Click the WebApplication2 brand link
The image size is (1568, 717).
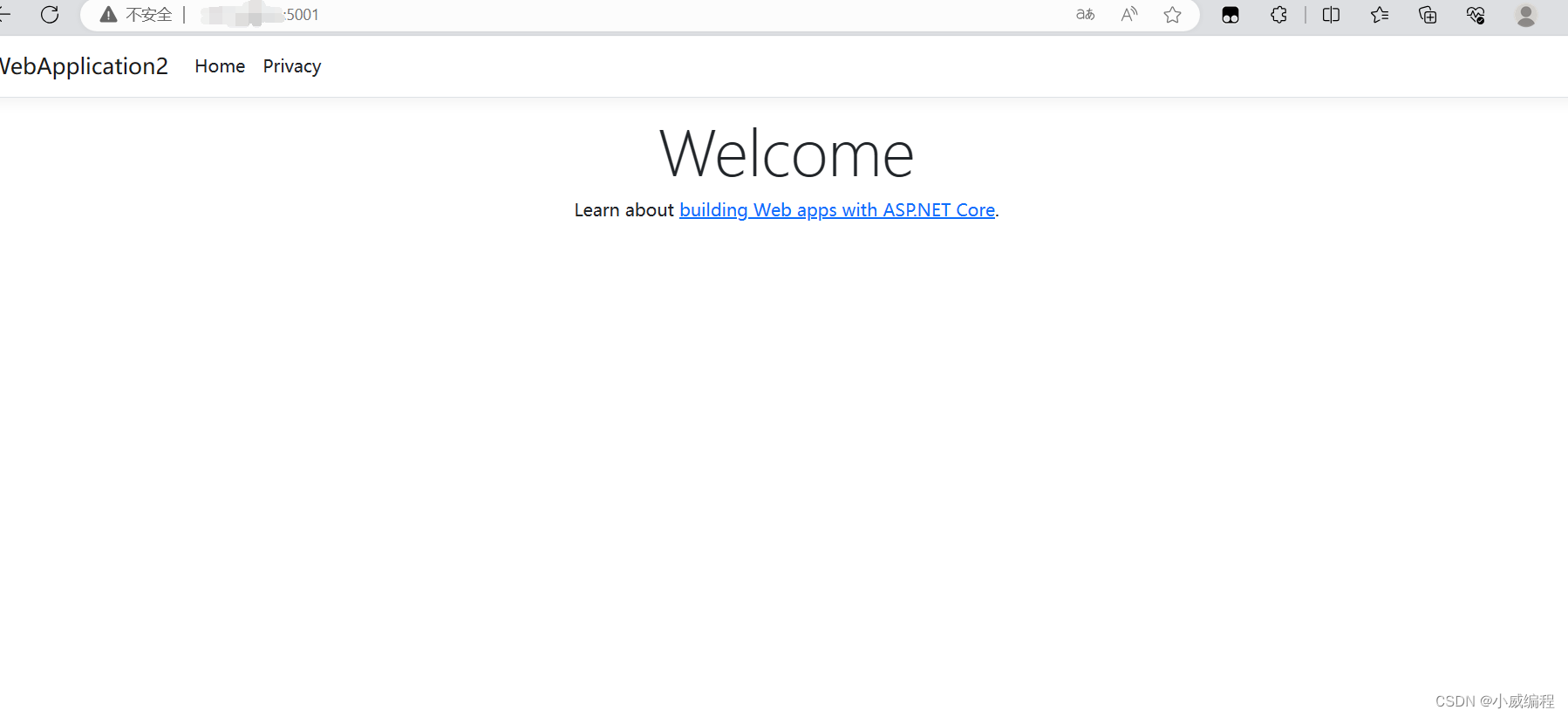coord(84,66)
